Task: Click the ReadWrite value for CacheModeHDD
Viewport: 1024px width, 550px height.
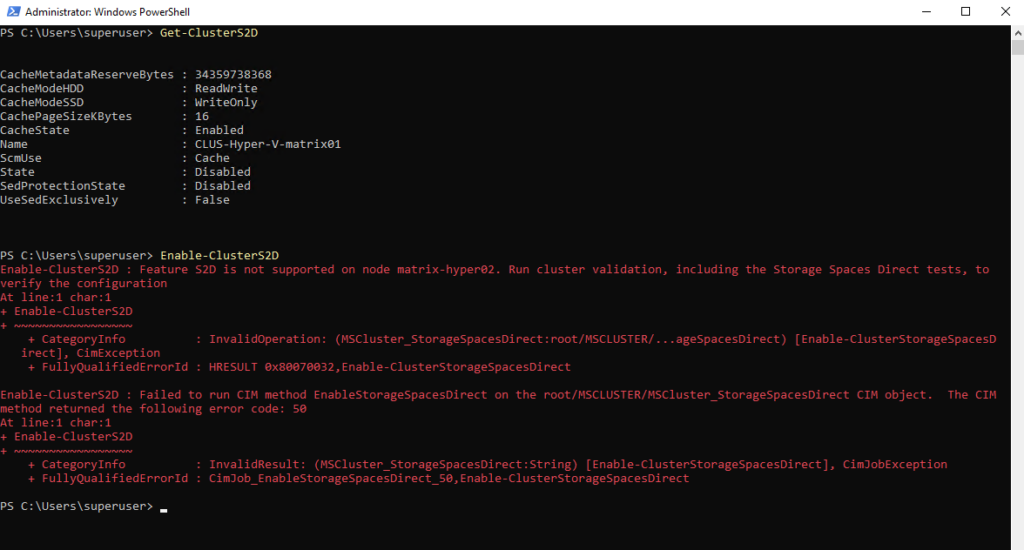Action: 226,89
